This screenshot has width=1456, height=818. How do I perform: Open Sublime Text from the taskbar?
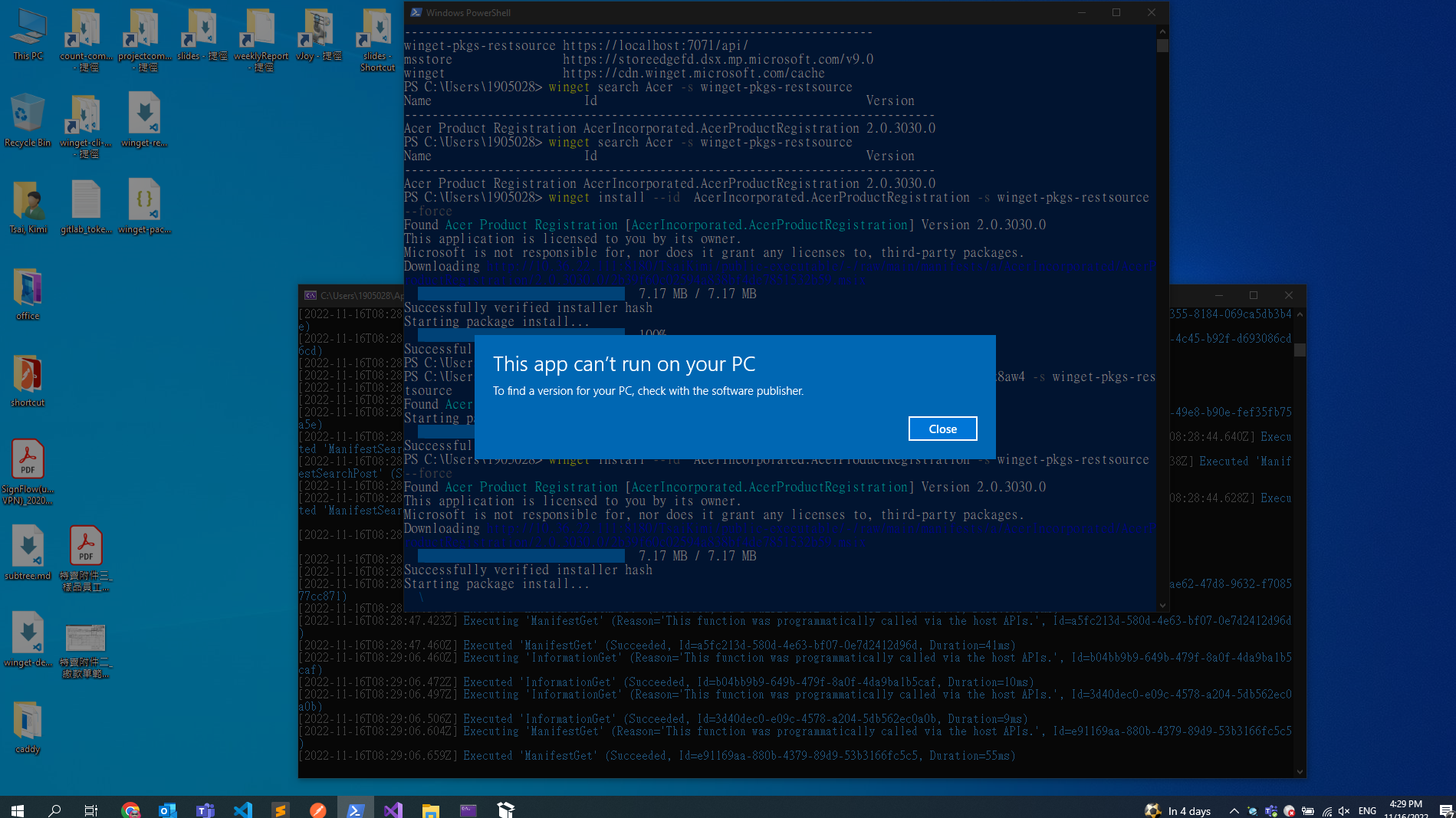[281, 810]
